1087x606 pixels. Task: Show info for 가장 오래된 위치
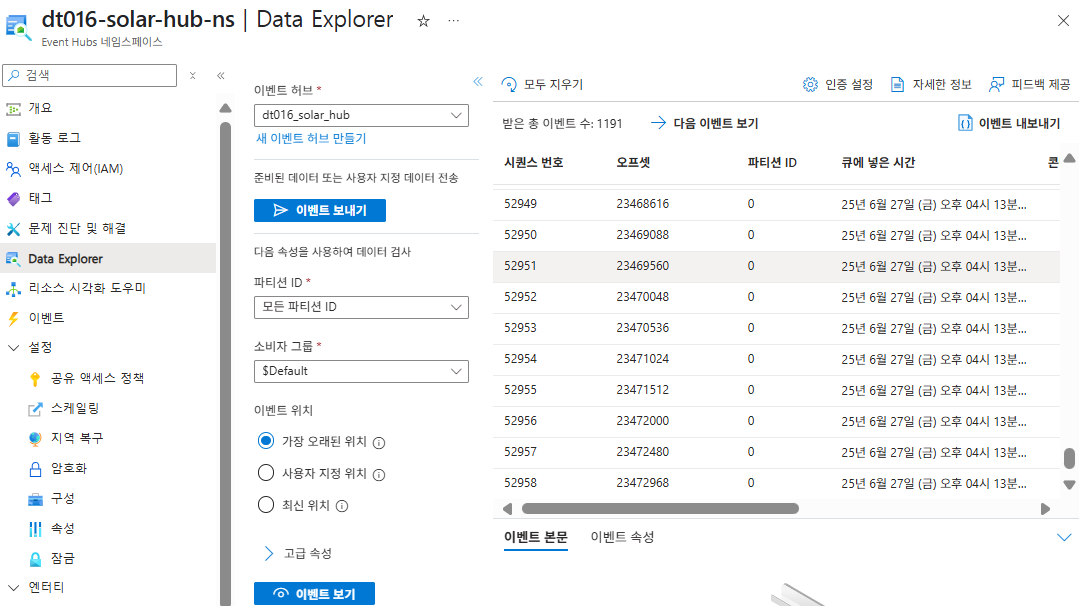point(379,443)
